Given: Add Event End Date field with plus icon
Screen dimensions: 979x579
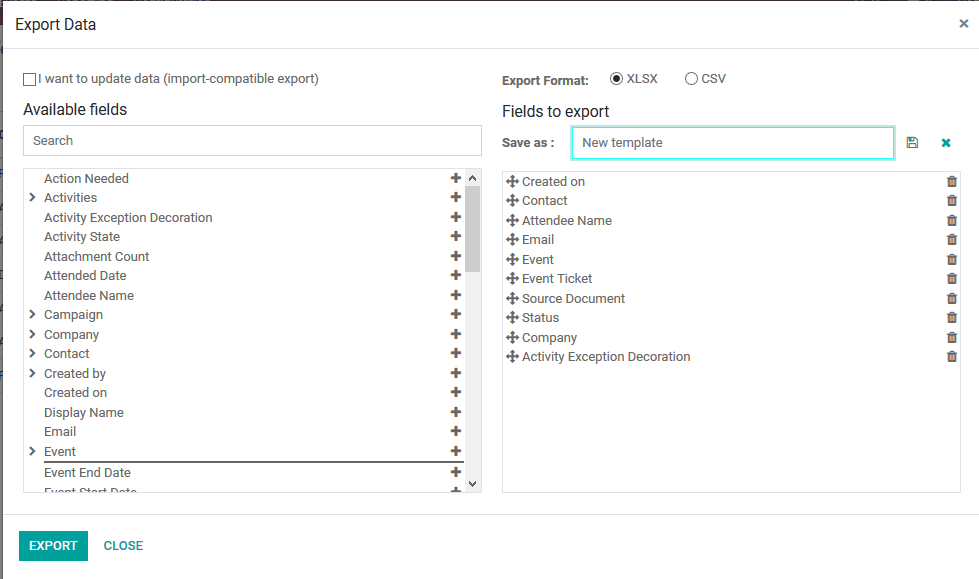Looking at the screenshot, I should (456, 472).
